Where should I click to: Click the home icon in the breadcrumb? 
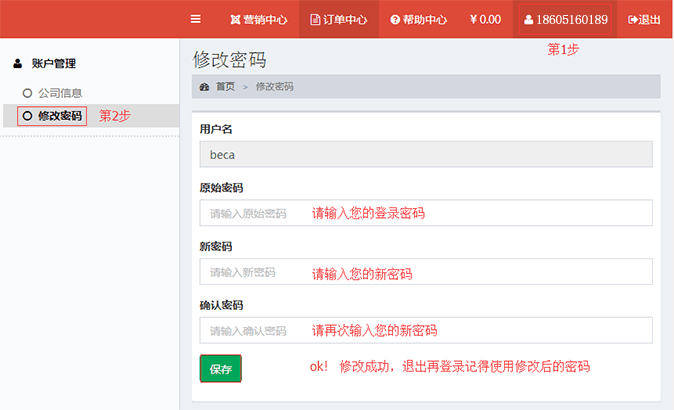(x=205, y=87)
